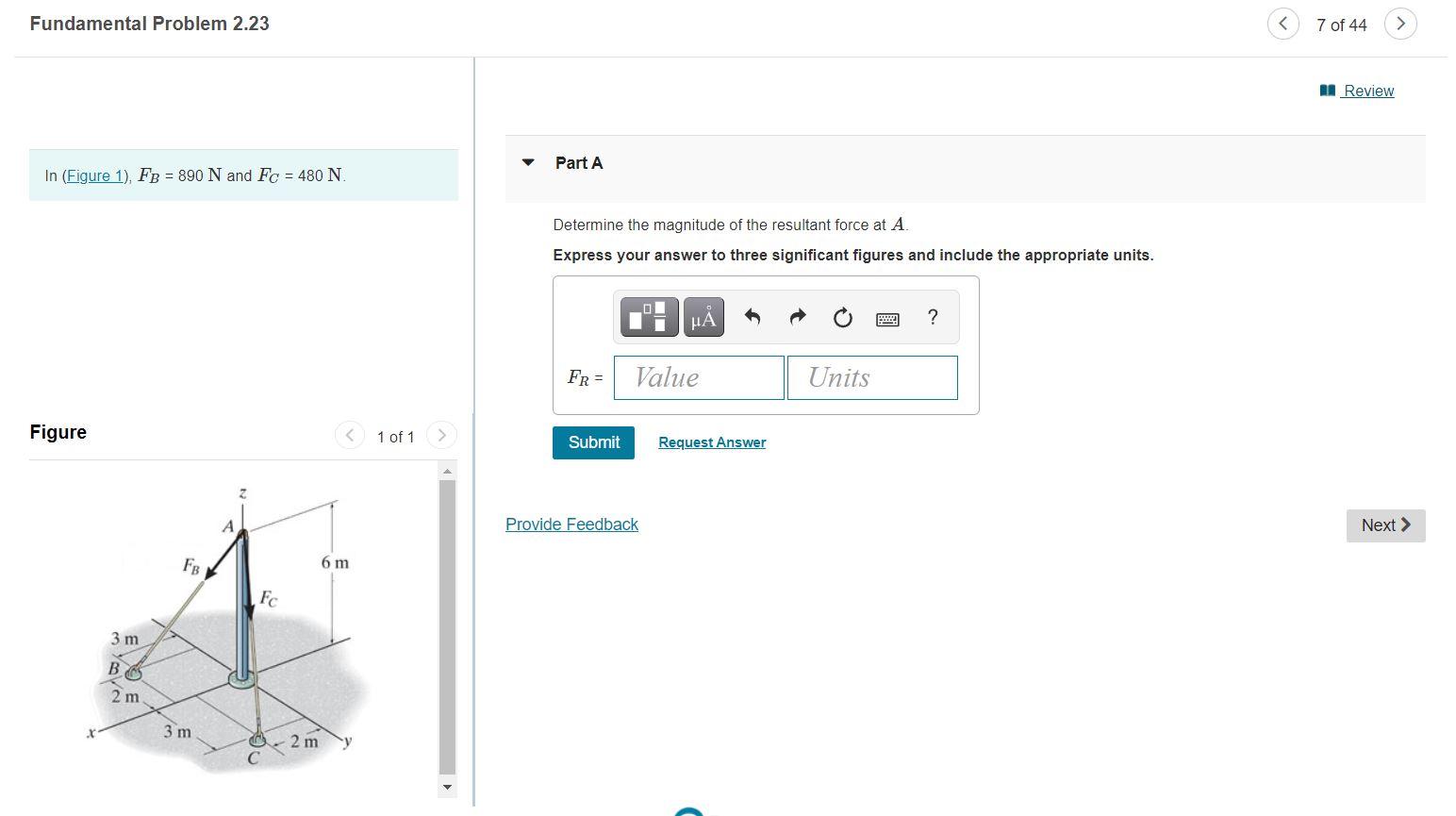Click figure scrollbar down arrow

(448, 787)
